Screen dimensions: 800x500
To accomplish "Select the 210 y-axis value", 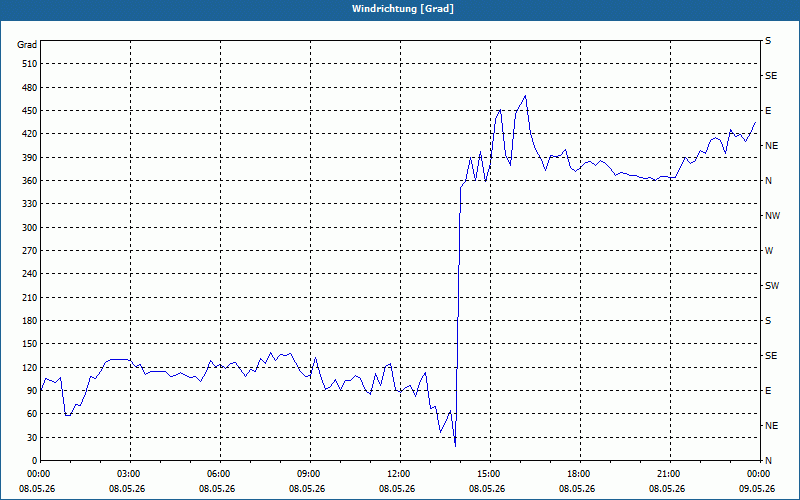I will 30,297.
